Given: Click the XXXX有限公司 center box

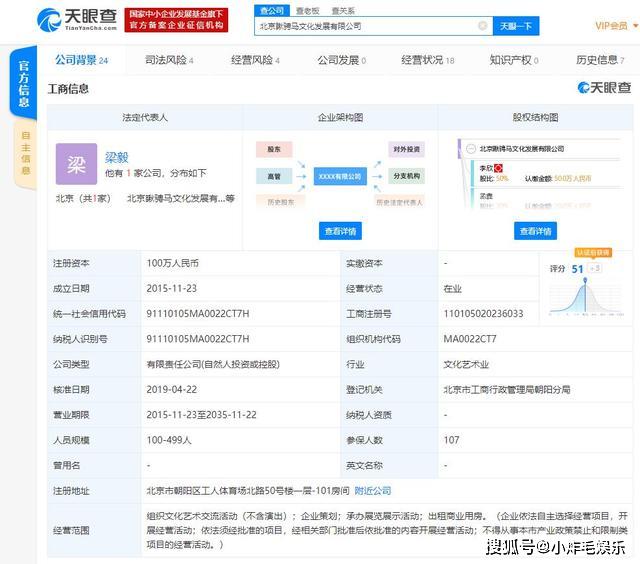Looking at the screenshot, I should point(340,176).
